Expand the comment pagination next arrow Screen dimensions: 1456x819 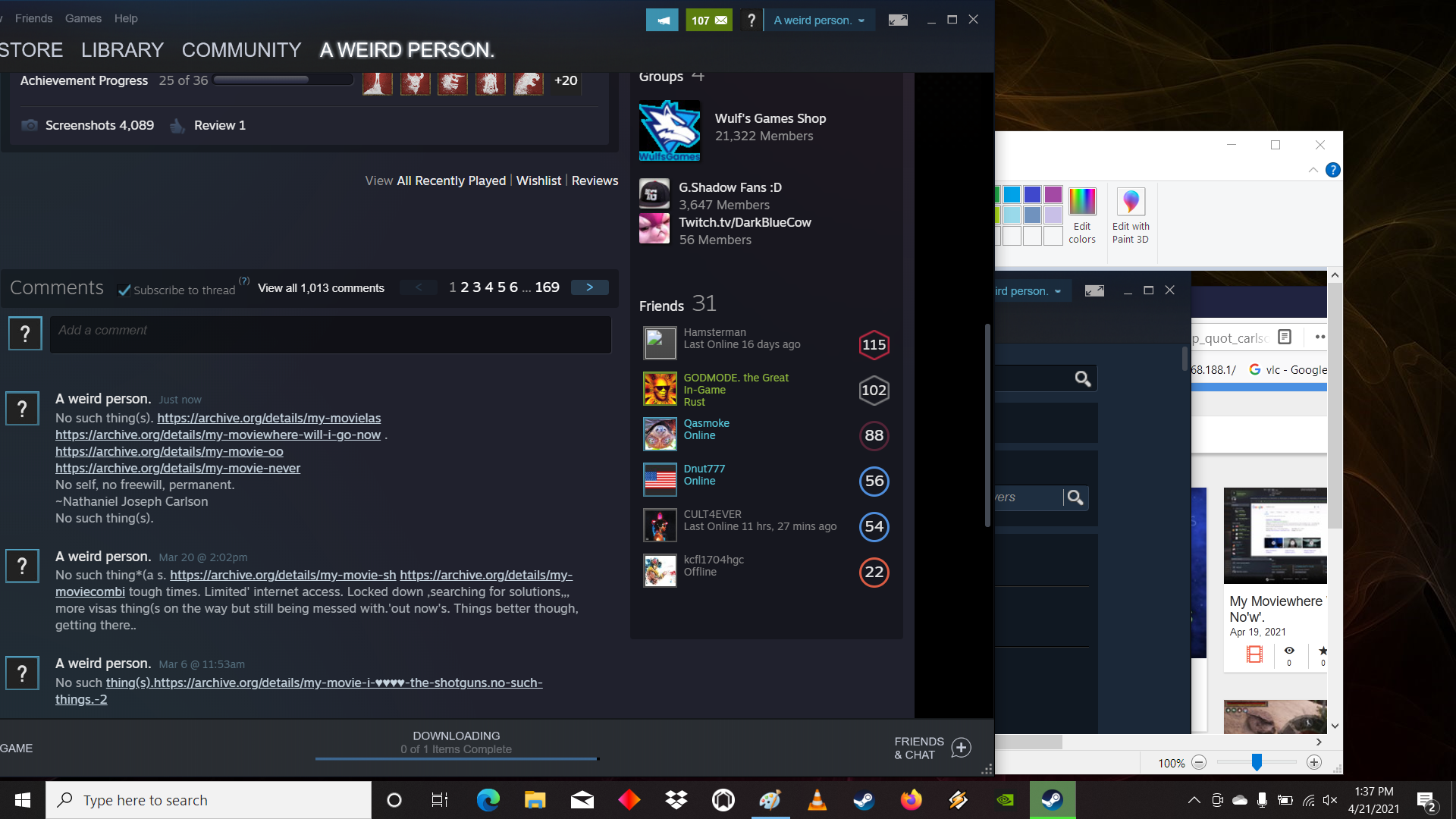pos(589,289)
